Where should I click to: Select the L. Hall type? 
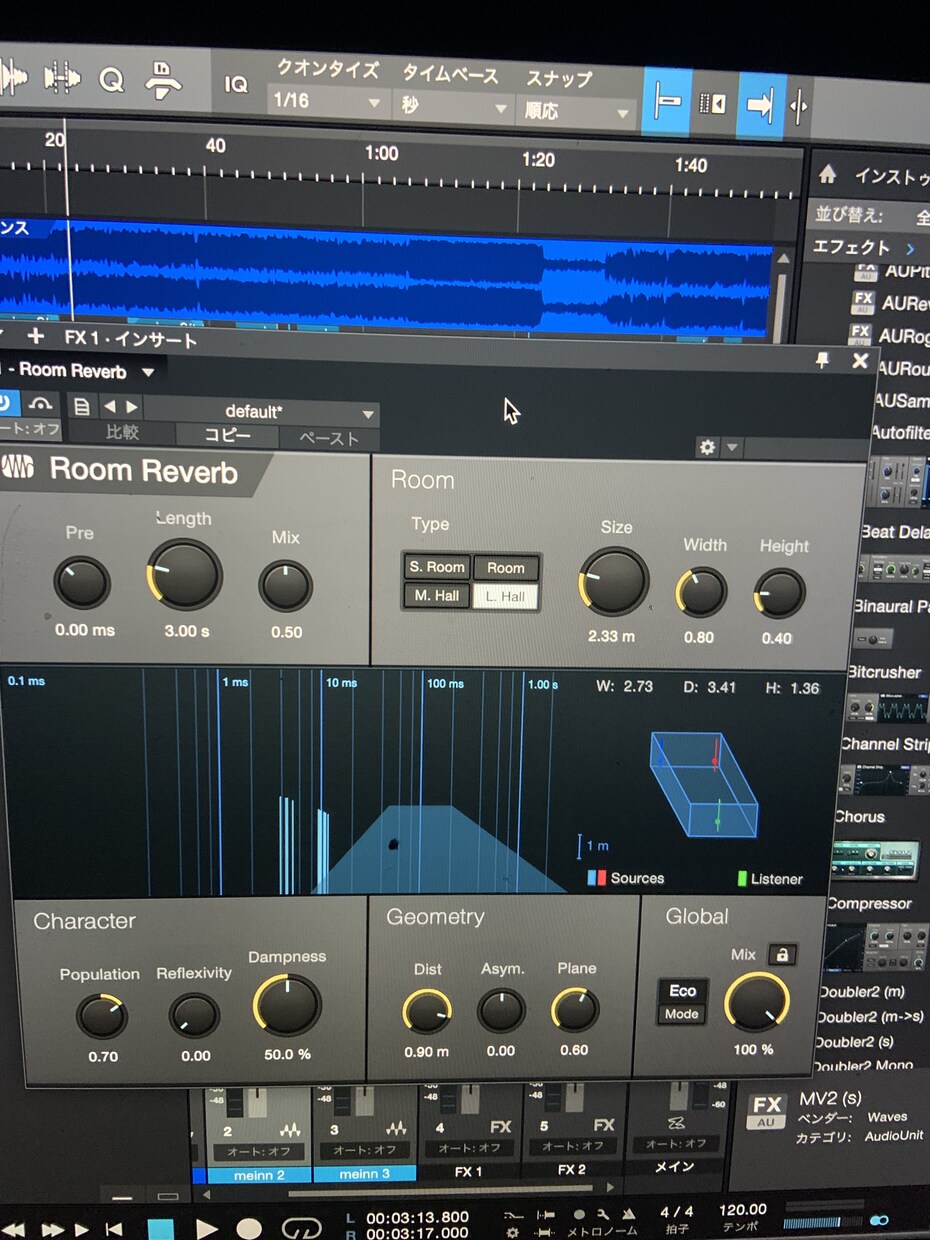pyautogui.click(x=505, y=597)
